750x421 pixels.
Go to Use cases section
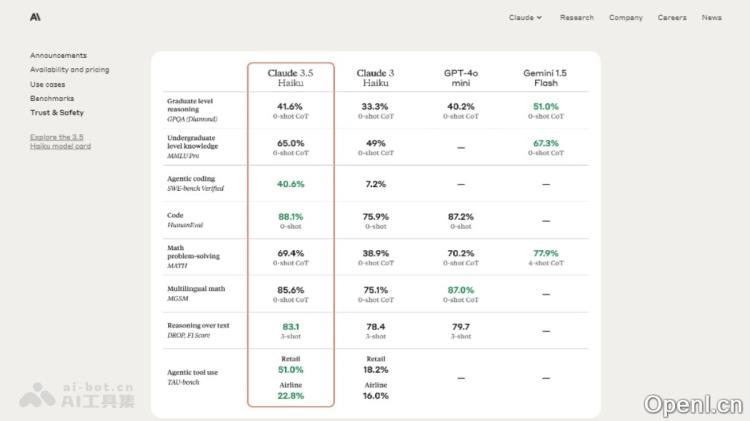point(48,84)
